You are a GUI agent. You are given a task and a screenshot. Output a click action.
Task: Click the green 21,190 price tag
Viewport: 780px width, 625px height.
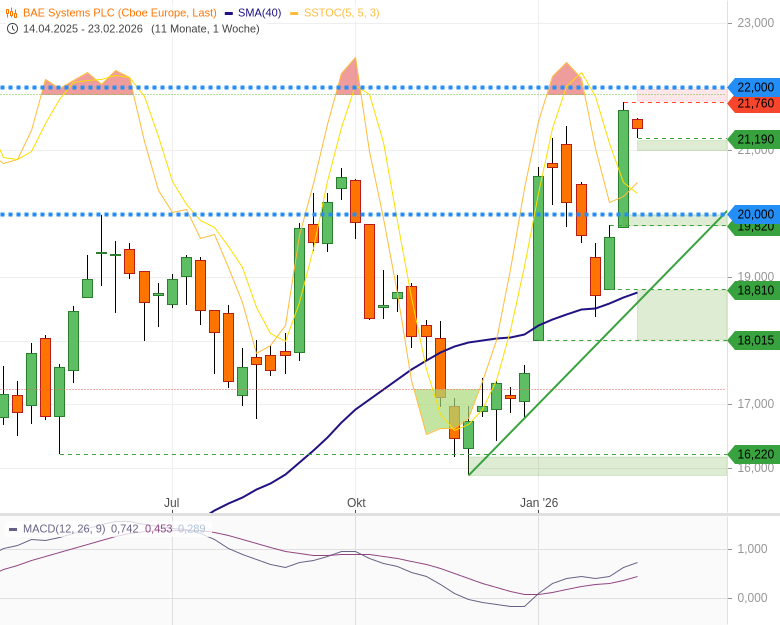point(755,139)
